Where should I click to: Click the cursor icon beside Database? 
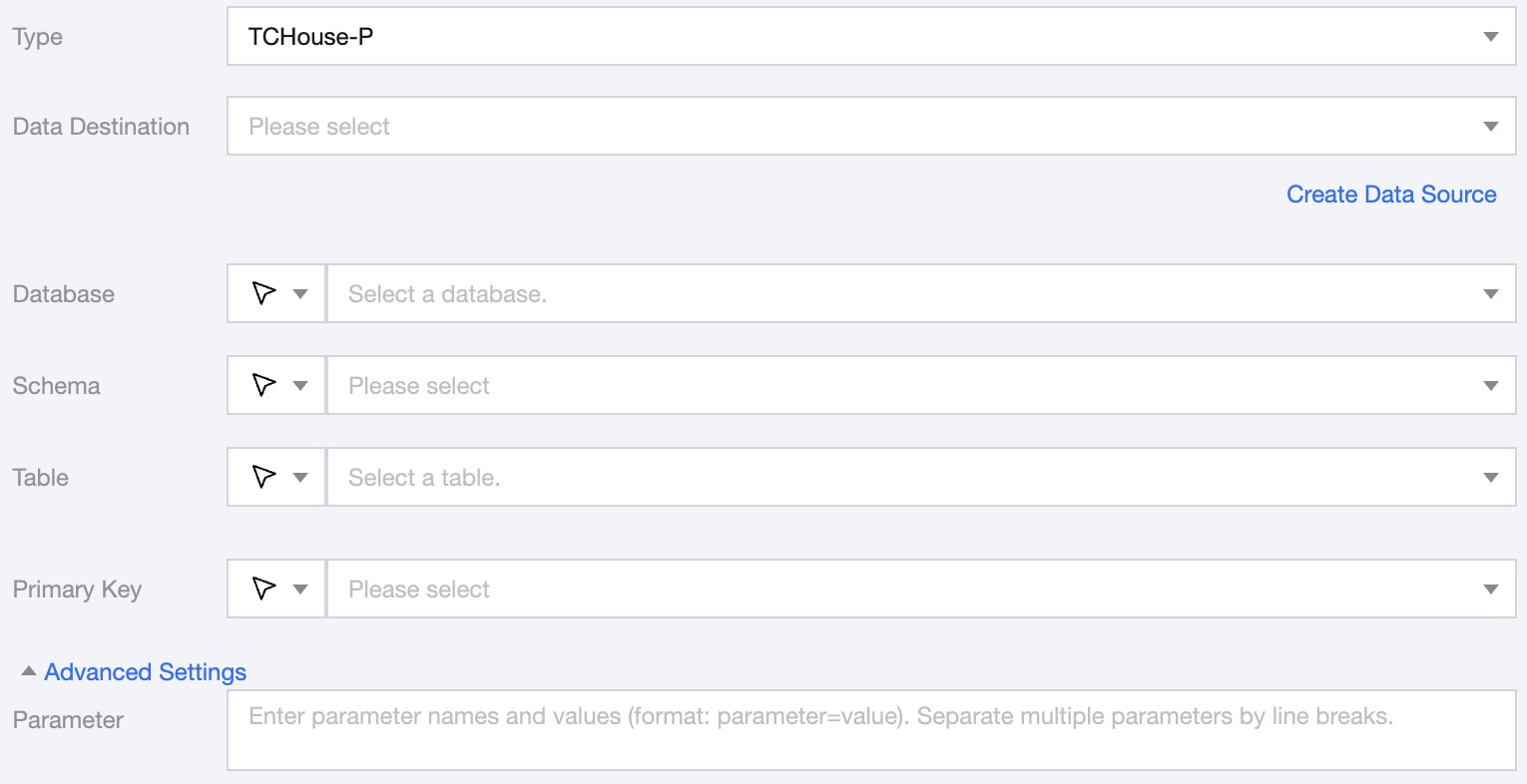[x=263, y=293]
